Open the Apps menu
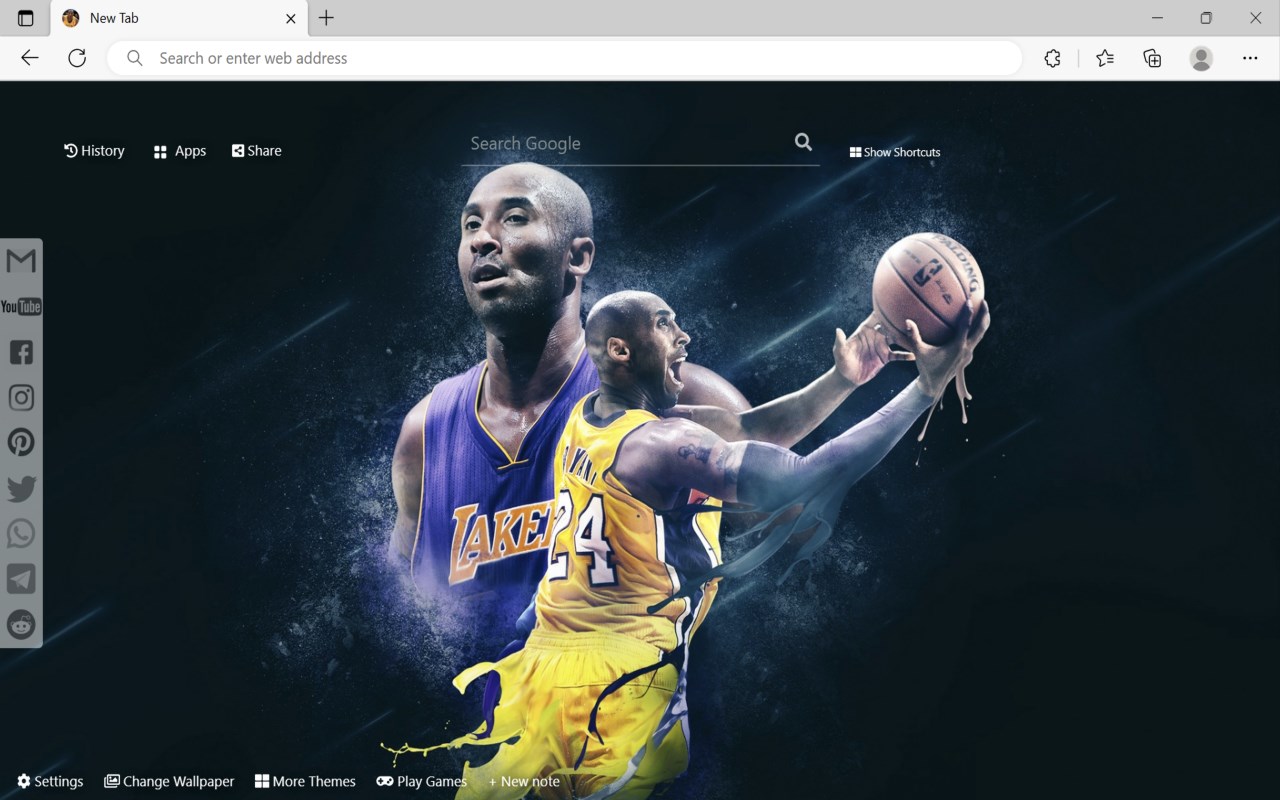This screenshot has width=1280, height=800. pos(180,151)
